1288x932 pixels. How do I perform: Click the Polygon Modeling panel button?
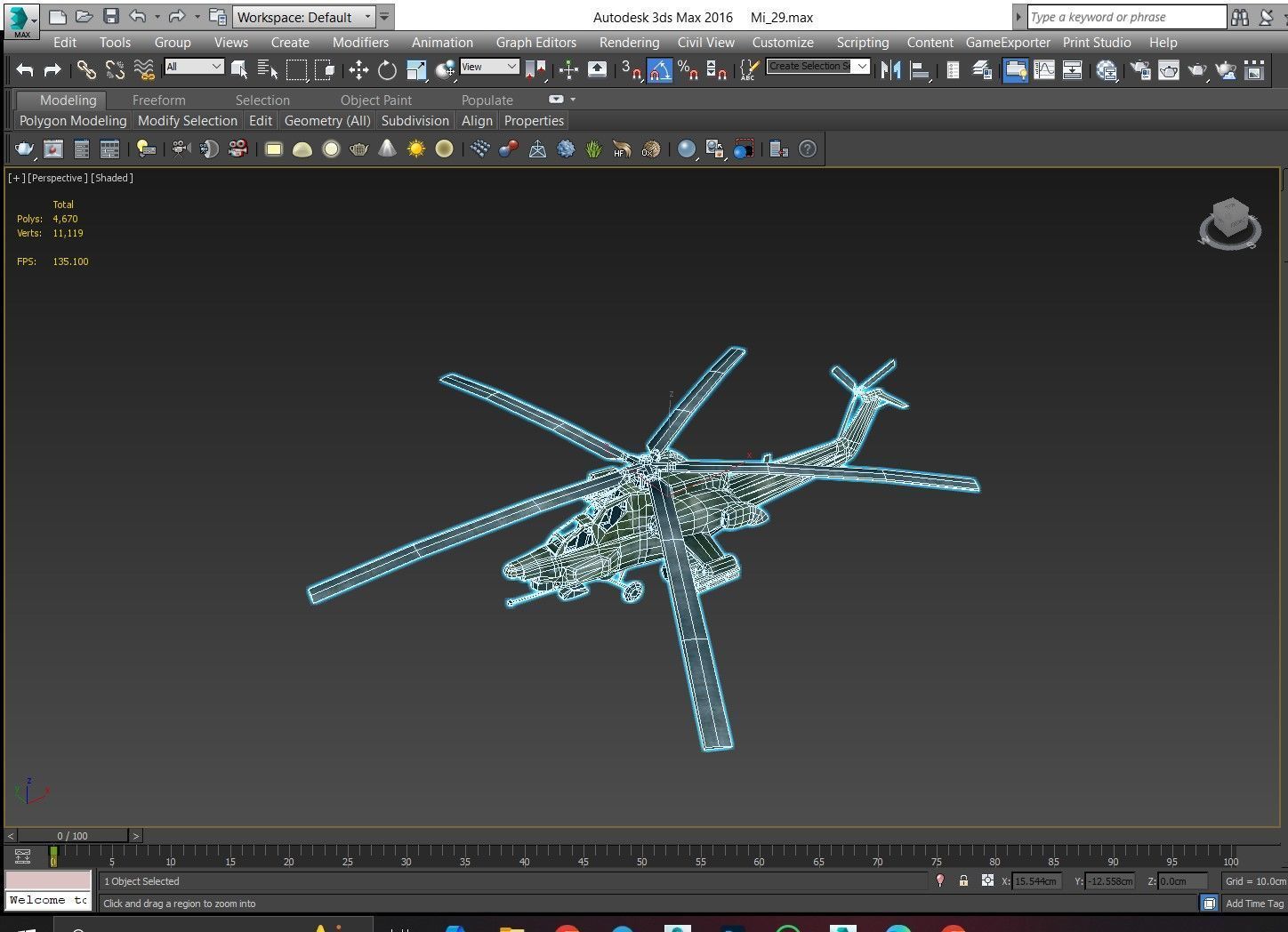[73, 120]
